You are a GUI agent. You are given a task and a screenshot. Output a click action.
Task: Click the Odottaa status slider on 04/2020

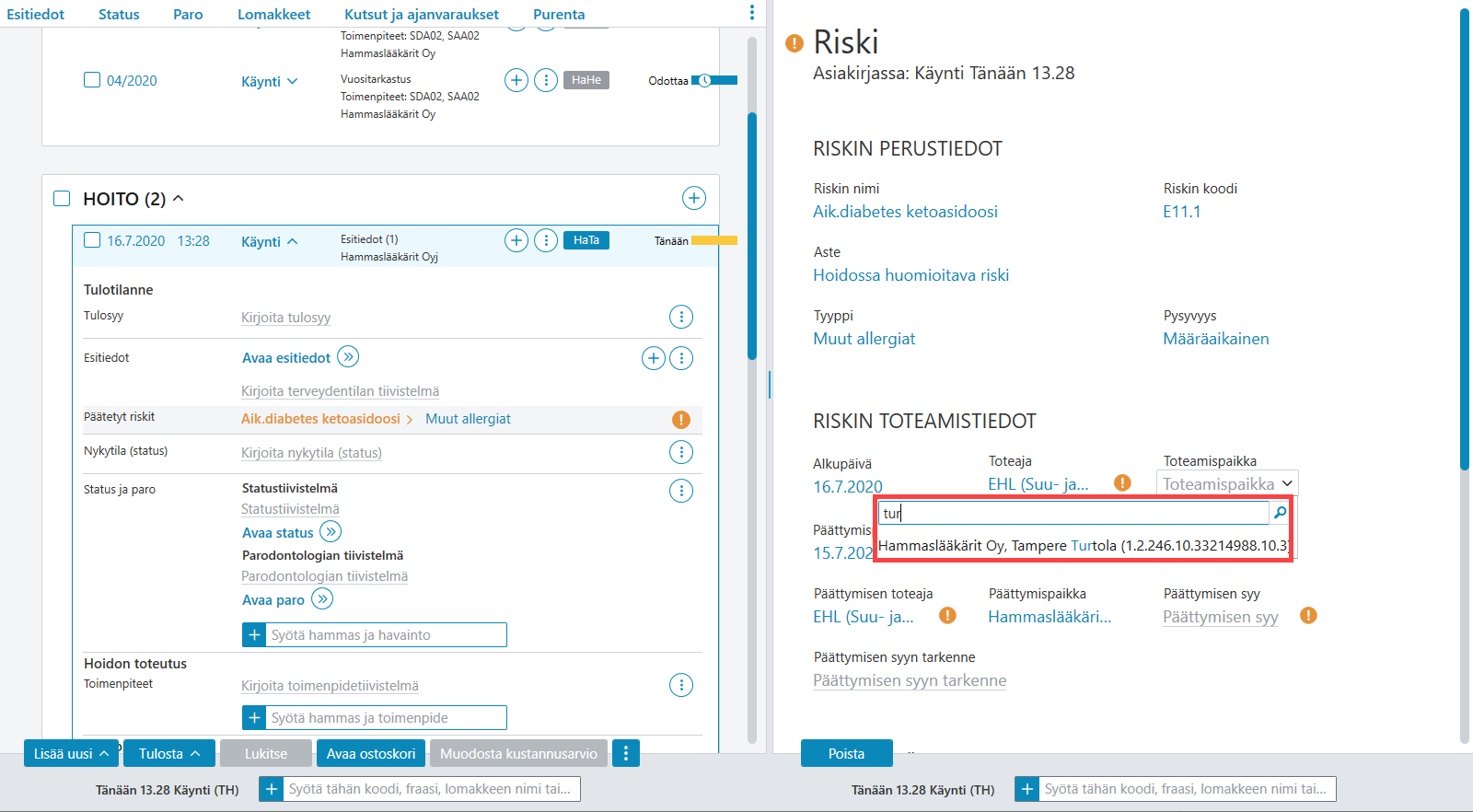[714, 80]
